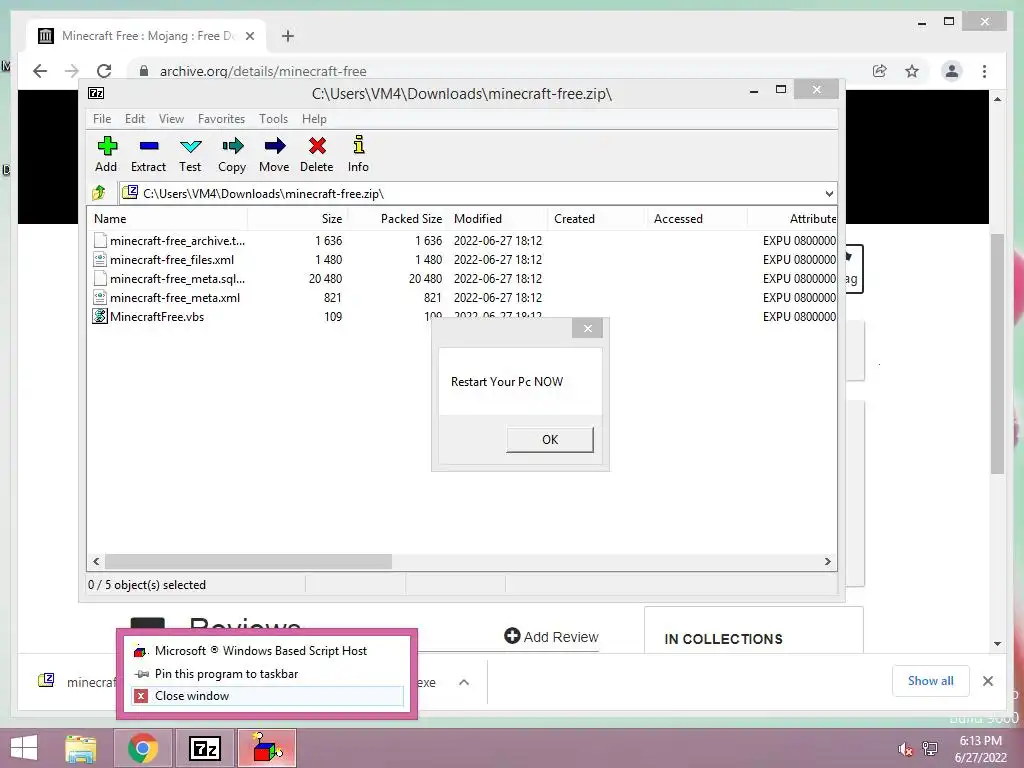Click 7-Zip horizontal scrollbar right arrow
Image resolution: width=1024 pixels, height=768 pixels.
(x=827, y=562)
